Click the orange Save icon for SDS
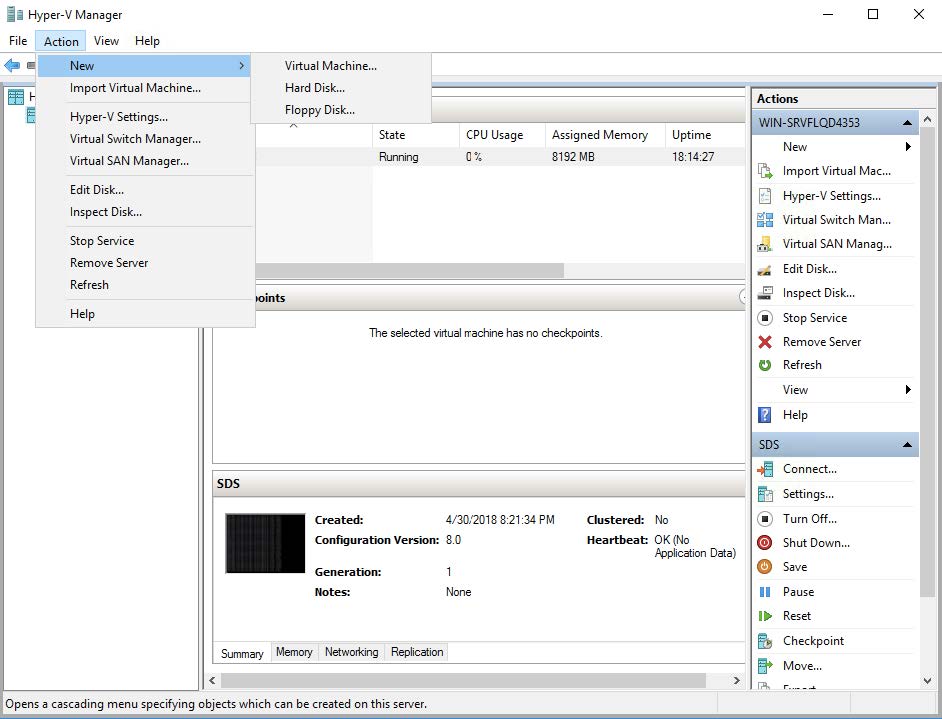The image size is (942, 719). point(765,567)
